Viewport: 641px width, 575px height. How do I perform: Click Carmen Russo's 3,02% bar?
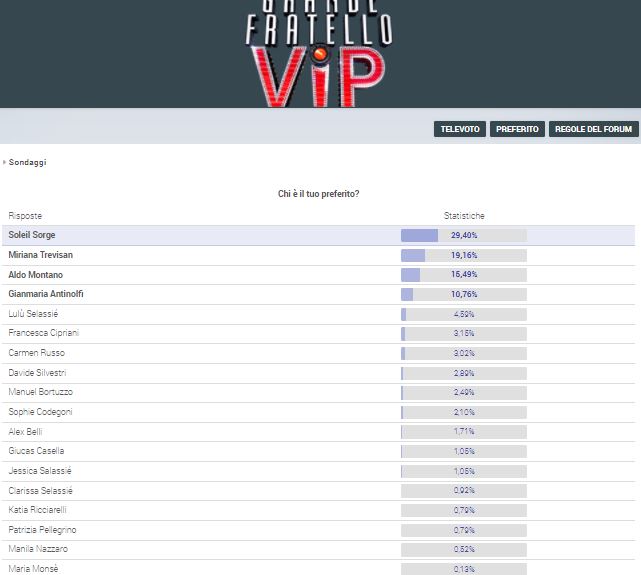coord(464,353)
